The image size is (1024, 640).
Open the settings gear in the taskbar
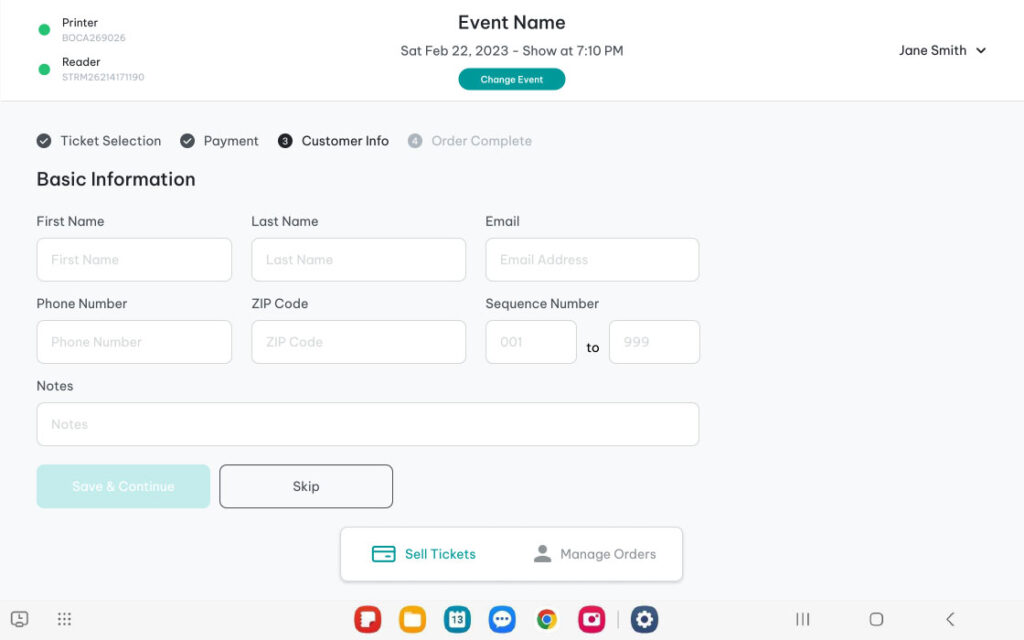click(644, 620)
